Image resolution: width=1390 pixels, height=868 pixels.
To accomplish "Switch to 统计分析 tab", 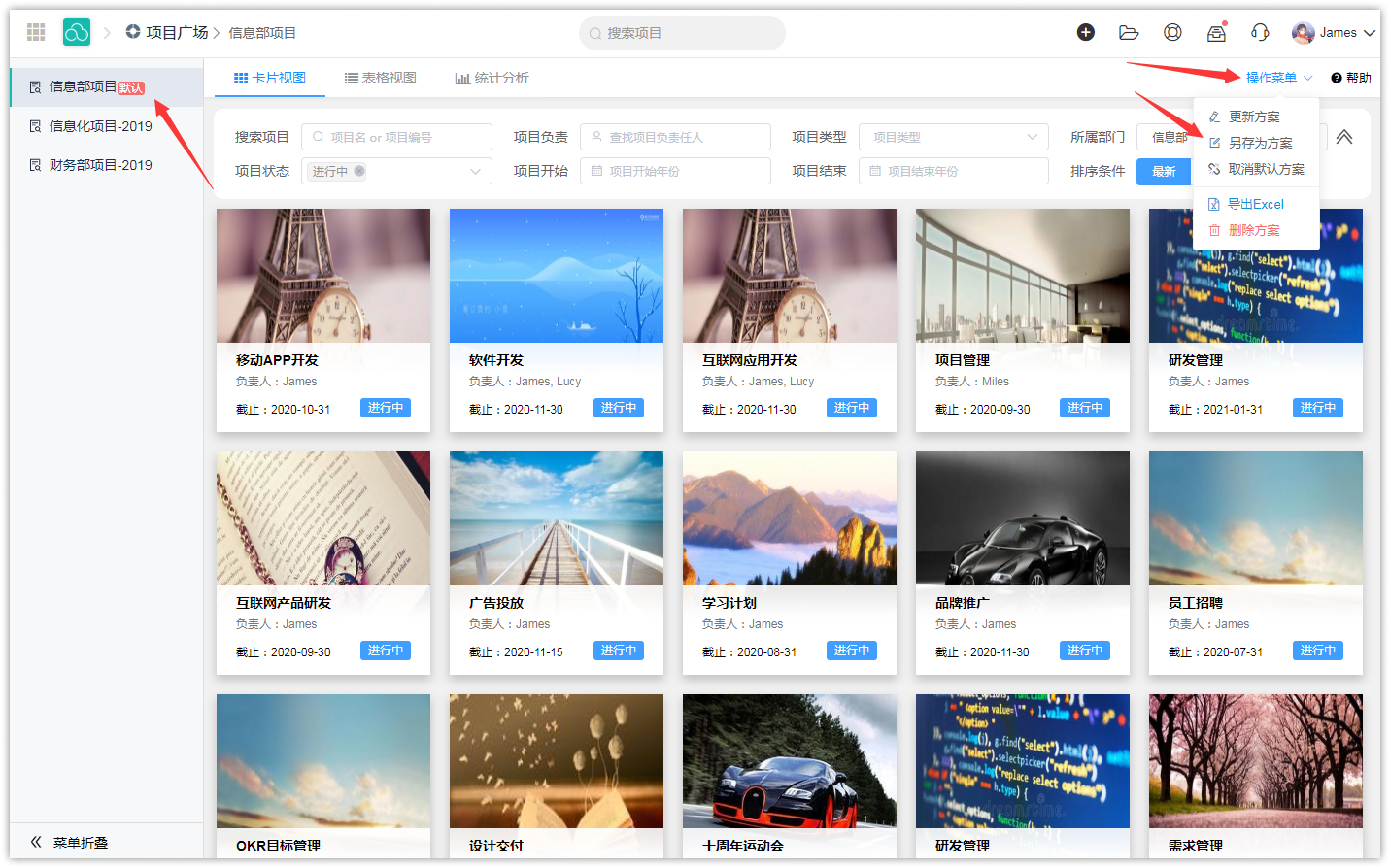I will tap(492, 78).
